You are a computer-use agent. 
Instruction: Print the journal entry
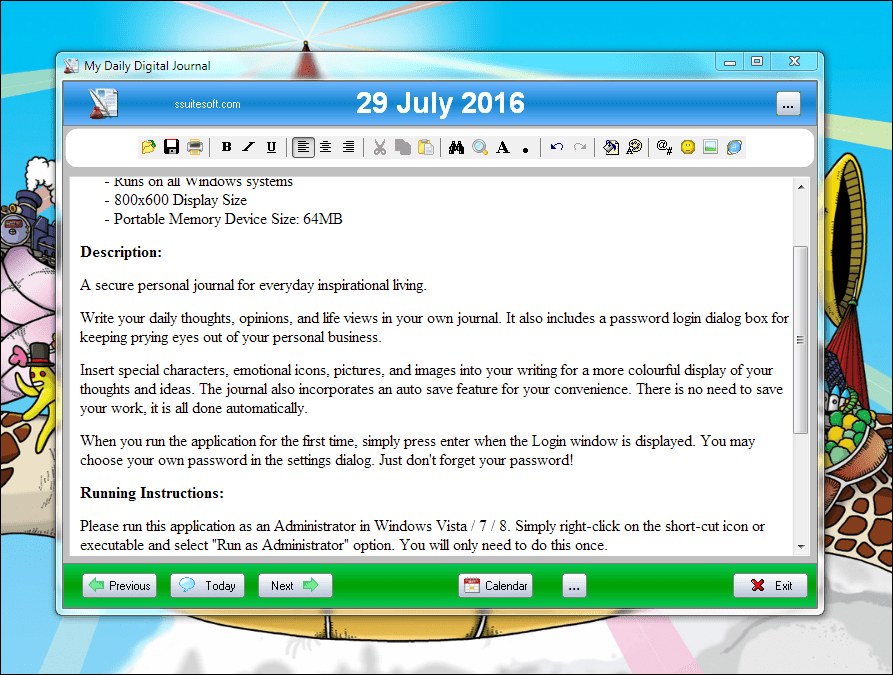[193, 147]
